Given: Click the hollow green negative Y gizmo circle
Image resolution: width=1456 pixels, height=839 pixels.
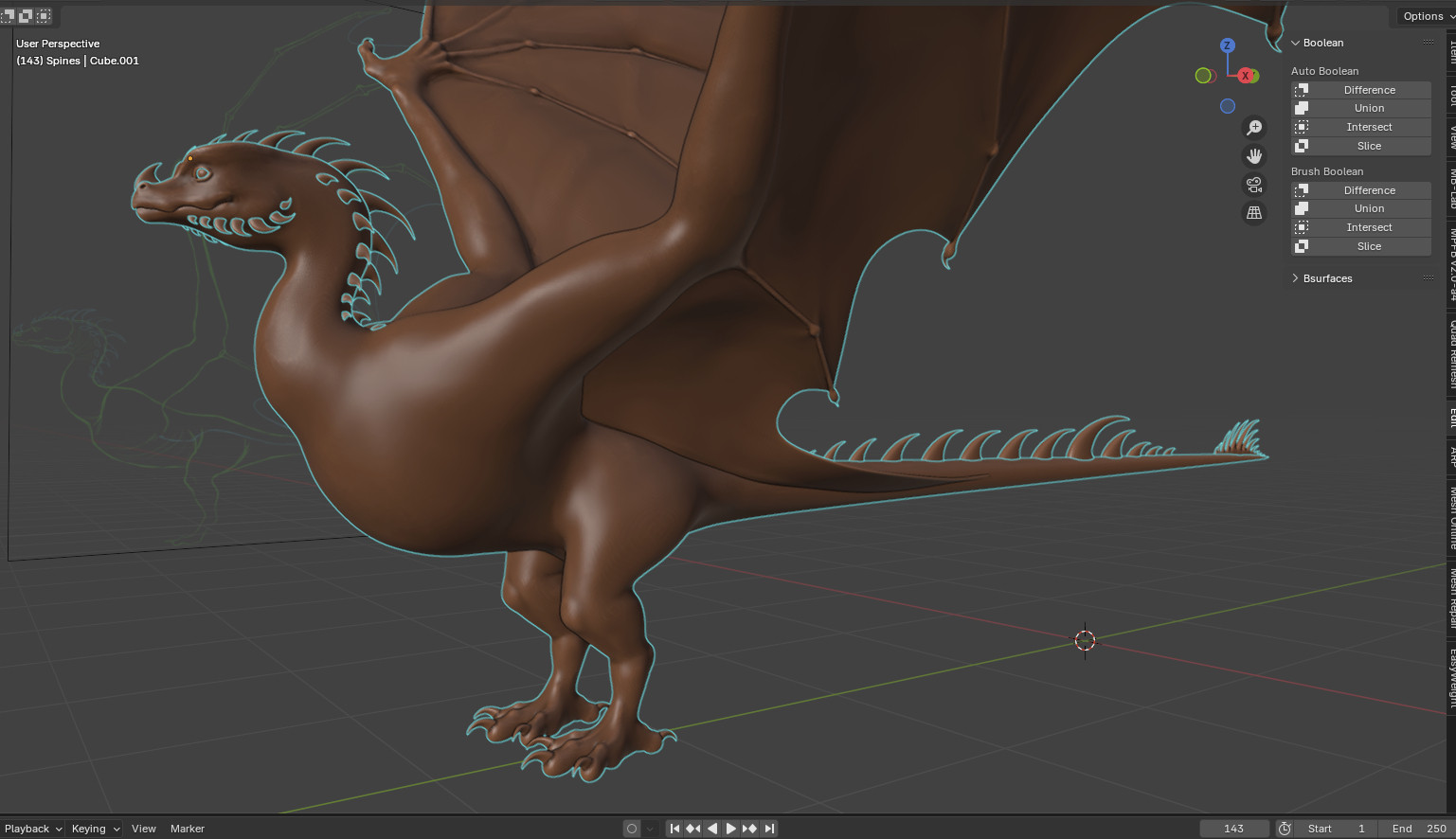Looking at the screenshot, I should click(x=1203, y=76).
